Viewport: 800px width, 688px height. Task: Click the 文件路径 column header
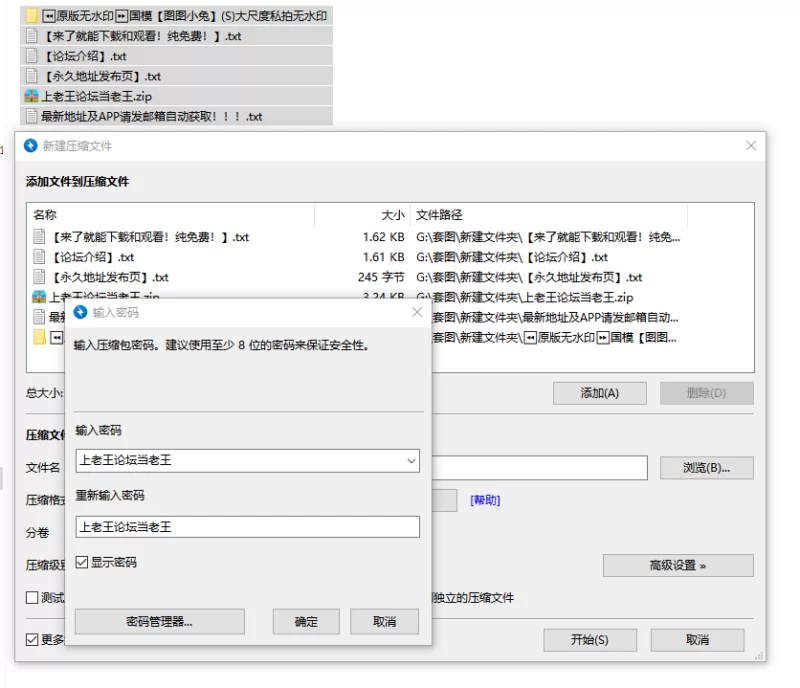pyautogui.click(x=549, y=215)
